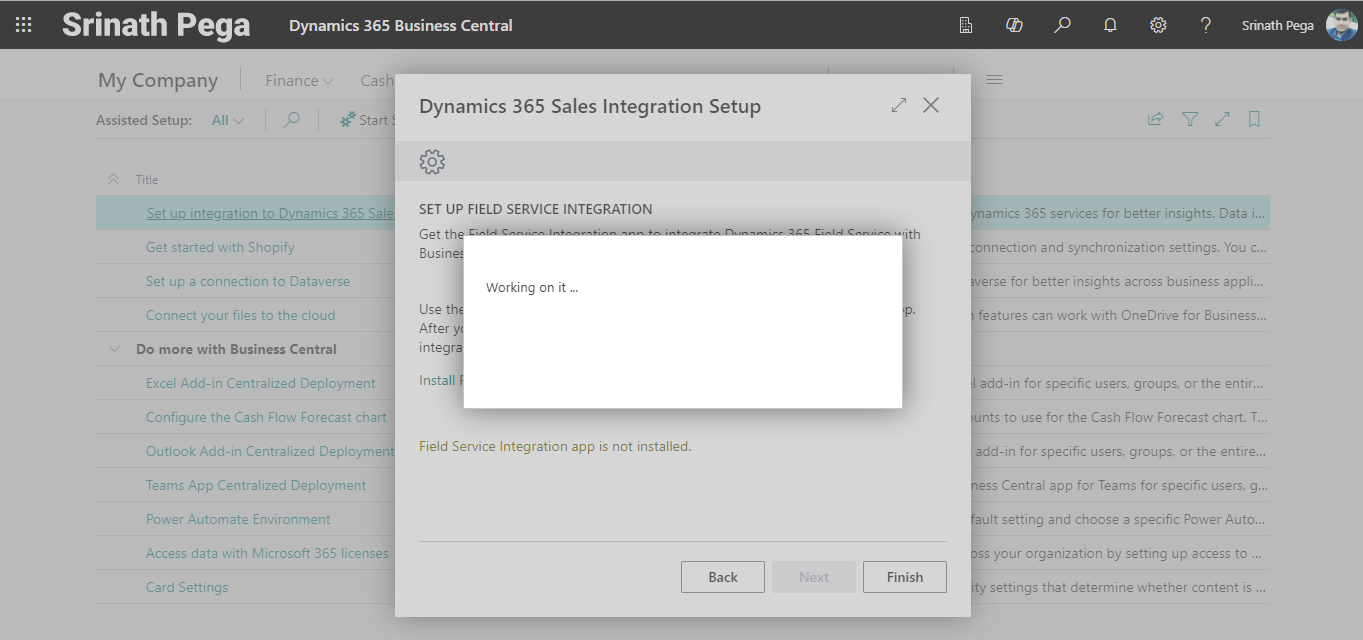This screenshot has height=640, width=1363.
Task: Collapse the Do more with Business Central group
Action: tap(113, 349)
